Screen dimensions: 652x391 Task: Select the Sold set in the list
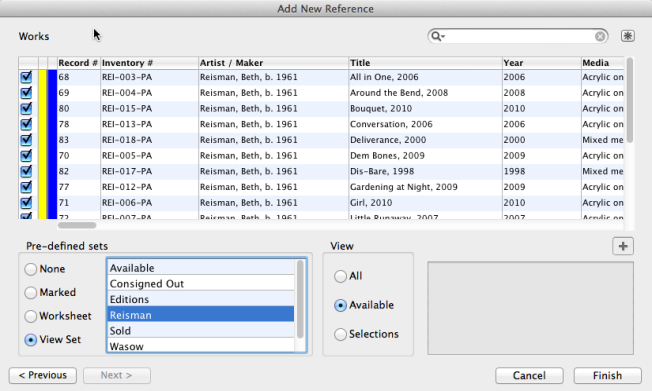[200, 331]
